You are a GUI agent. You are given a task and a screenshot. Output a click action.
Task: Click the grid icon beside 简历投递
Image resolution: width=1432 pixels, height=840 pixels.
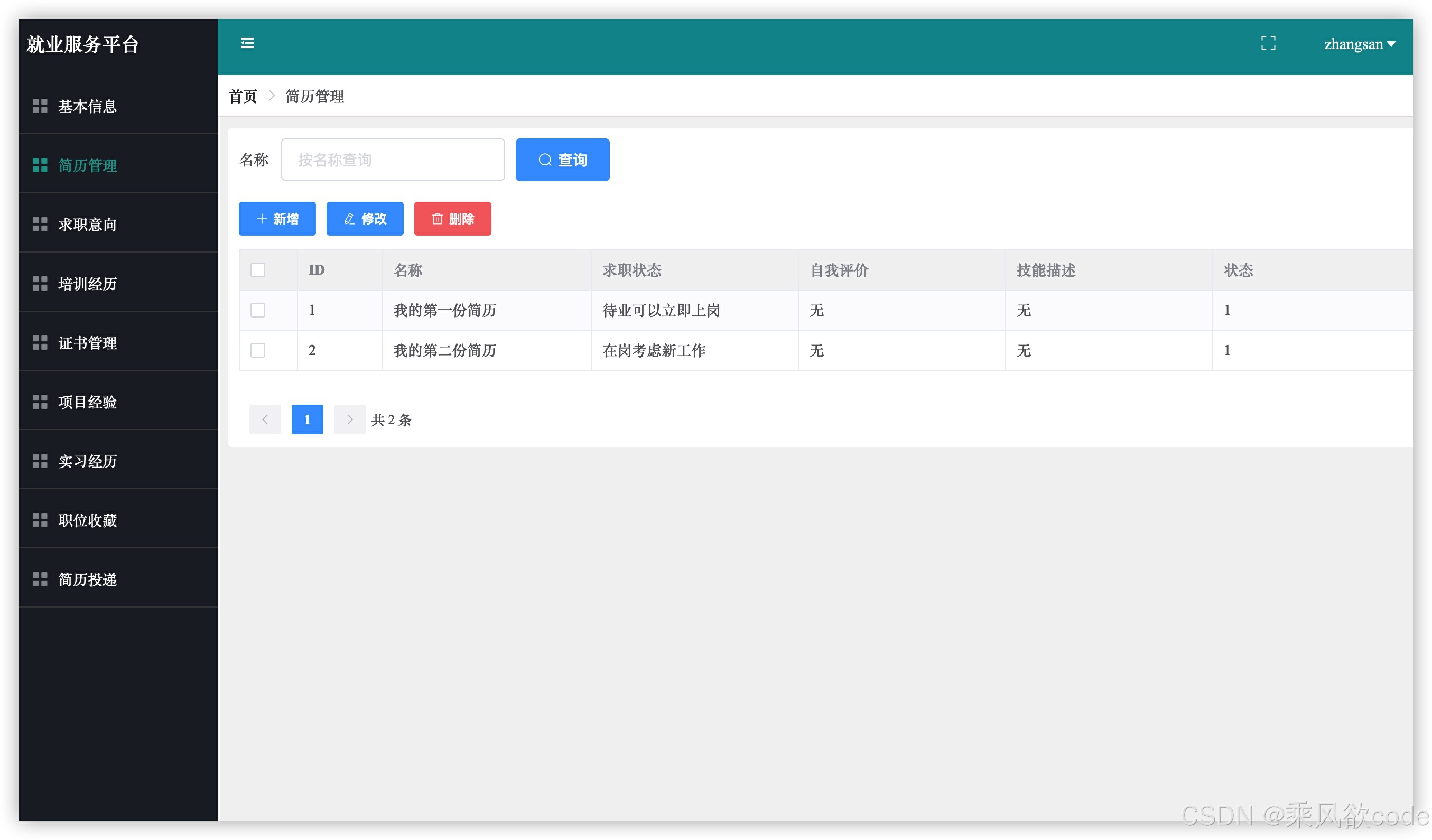click(x=40, y=580)
